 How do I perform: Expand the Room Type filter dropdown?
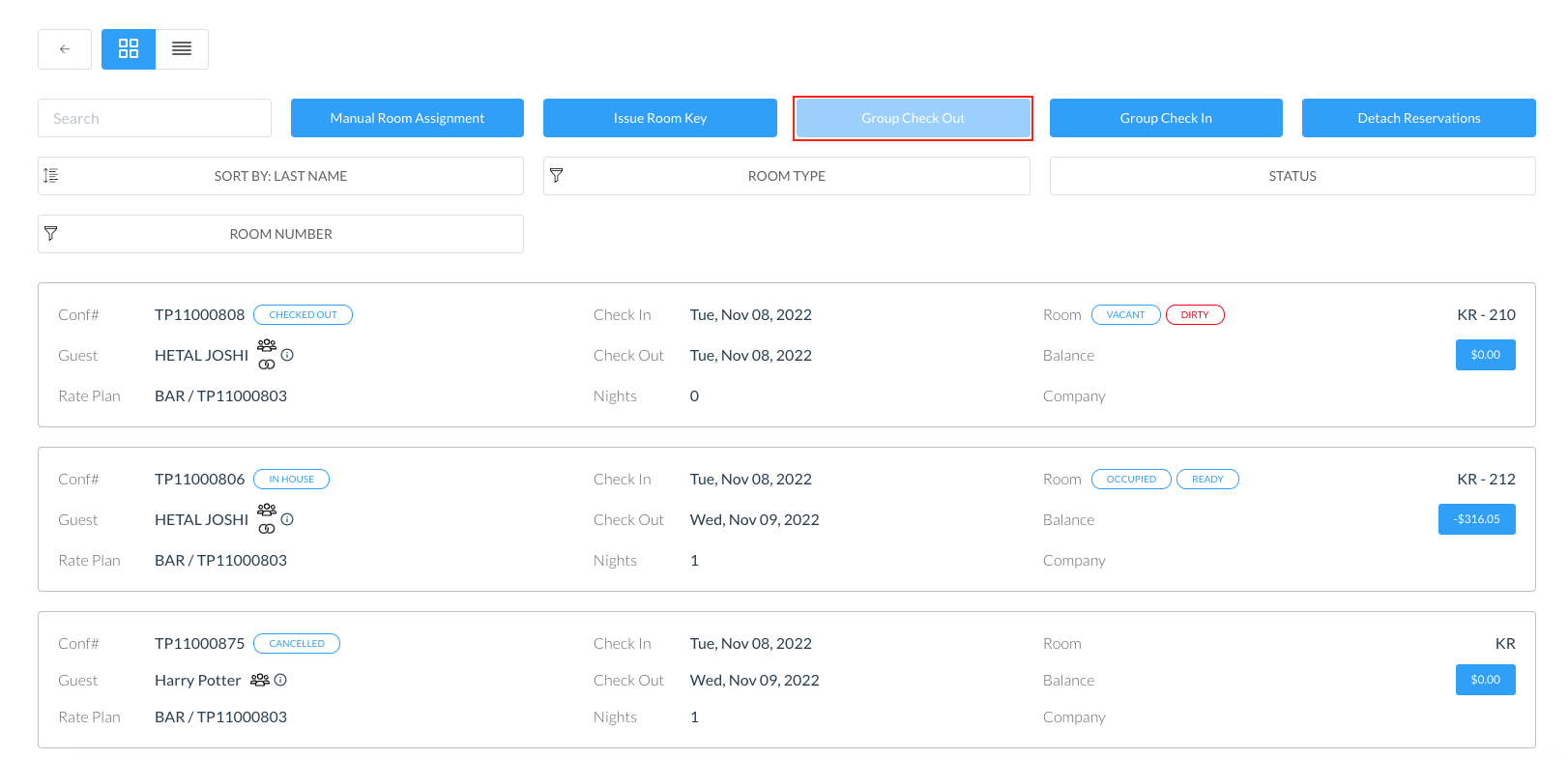click(x=786, y=176)
